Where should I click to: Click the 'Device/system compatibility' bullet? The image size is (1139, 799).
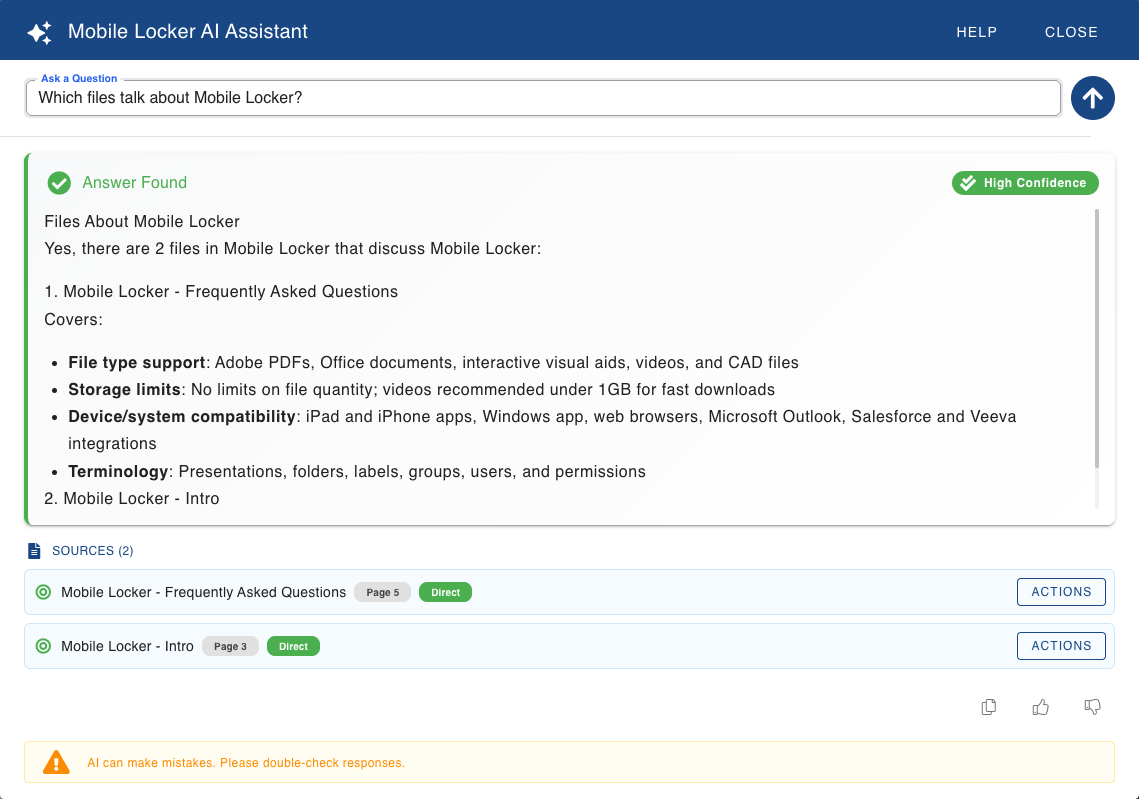(542, 430)
